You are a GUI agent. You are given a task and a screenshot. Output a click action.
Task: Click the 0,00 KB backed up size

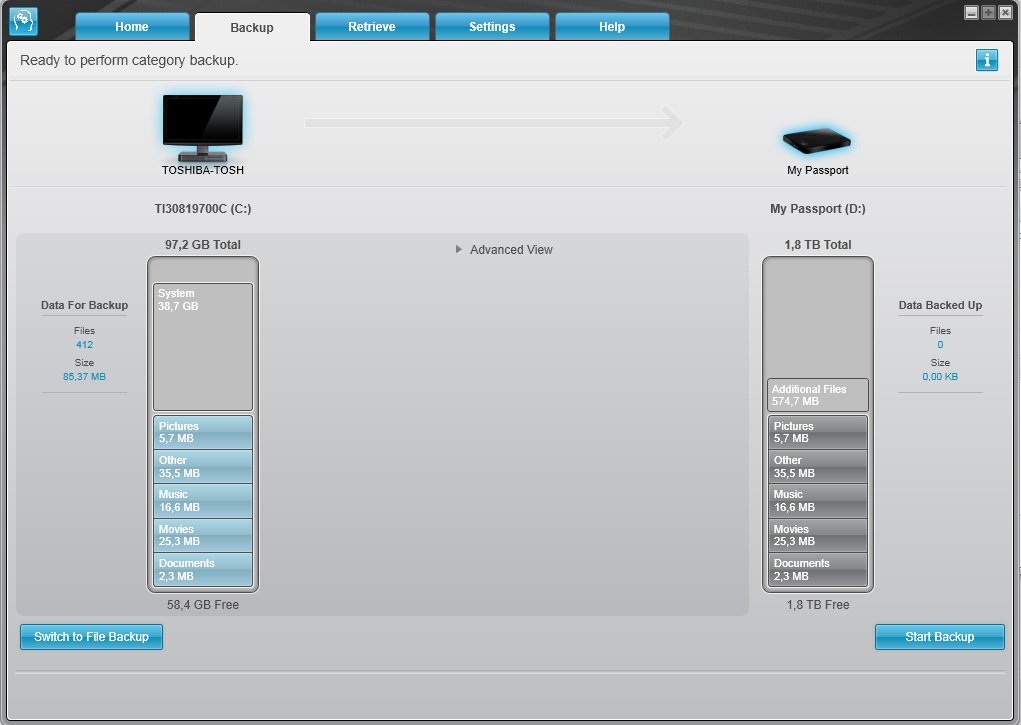pyautogui.click(x=940, y=377)
